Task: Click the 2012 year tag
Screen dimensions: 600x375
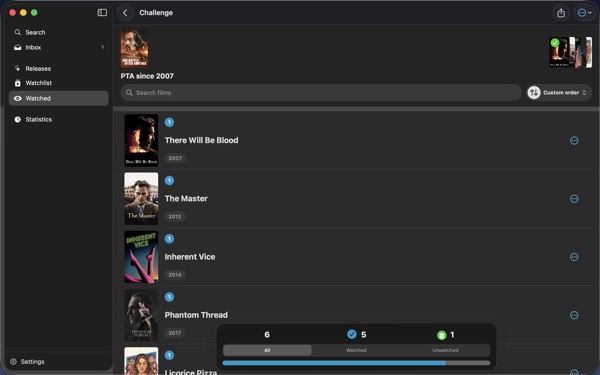Action: point(175,216)
